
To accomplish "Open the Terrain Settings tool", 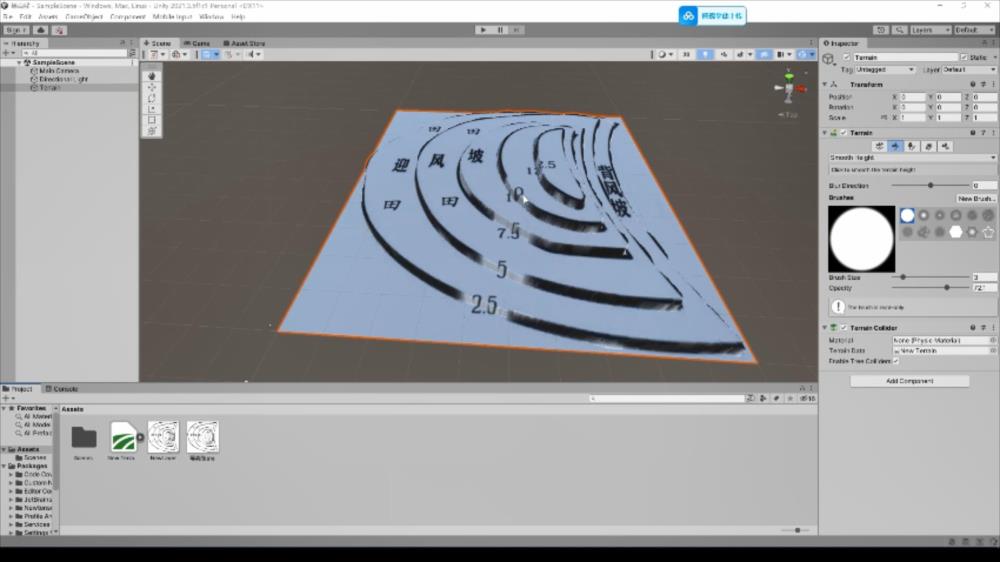I will pos(945,146).
